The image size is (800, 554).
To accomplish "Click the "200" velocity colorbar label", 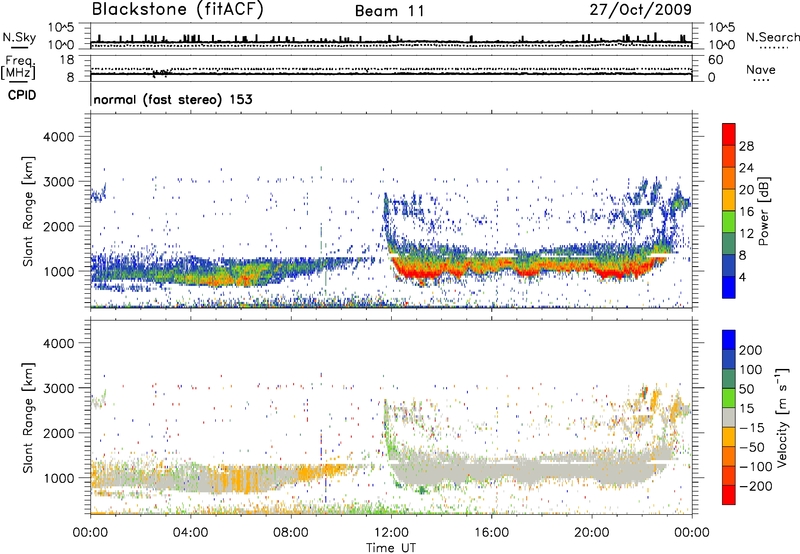I will click(x=751, y=350).
